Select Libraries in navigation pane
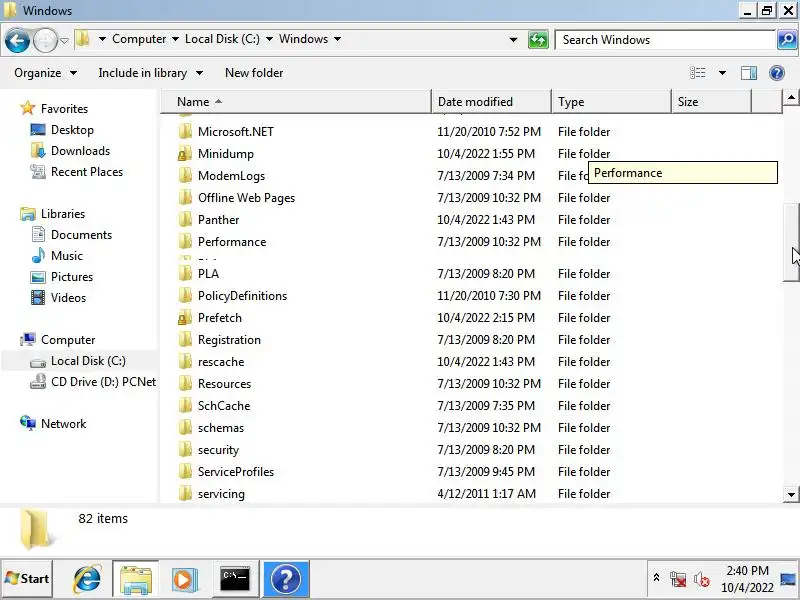This screenshot has height=600, width=800. pyautogui.click(x=63, y=213)
